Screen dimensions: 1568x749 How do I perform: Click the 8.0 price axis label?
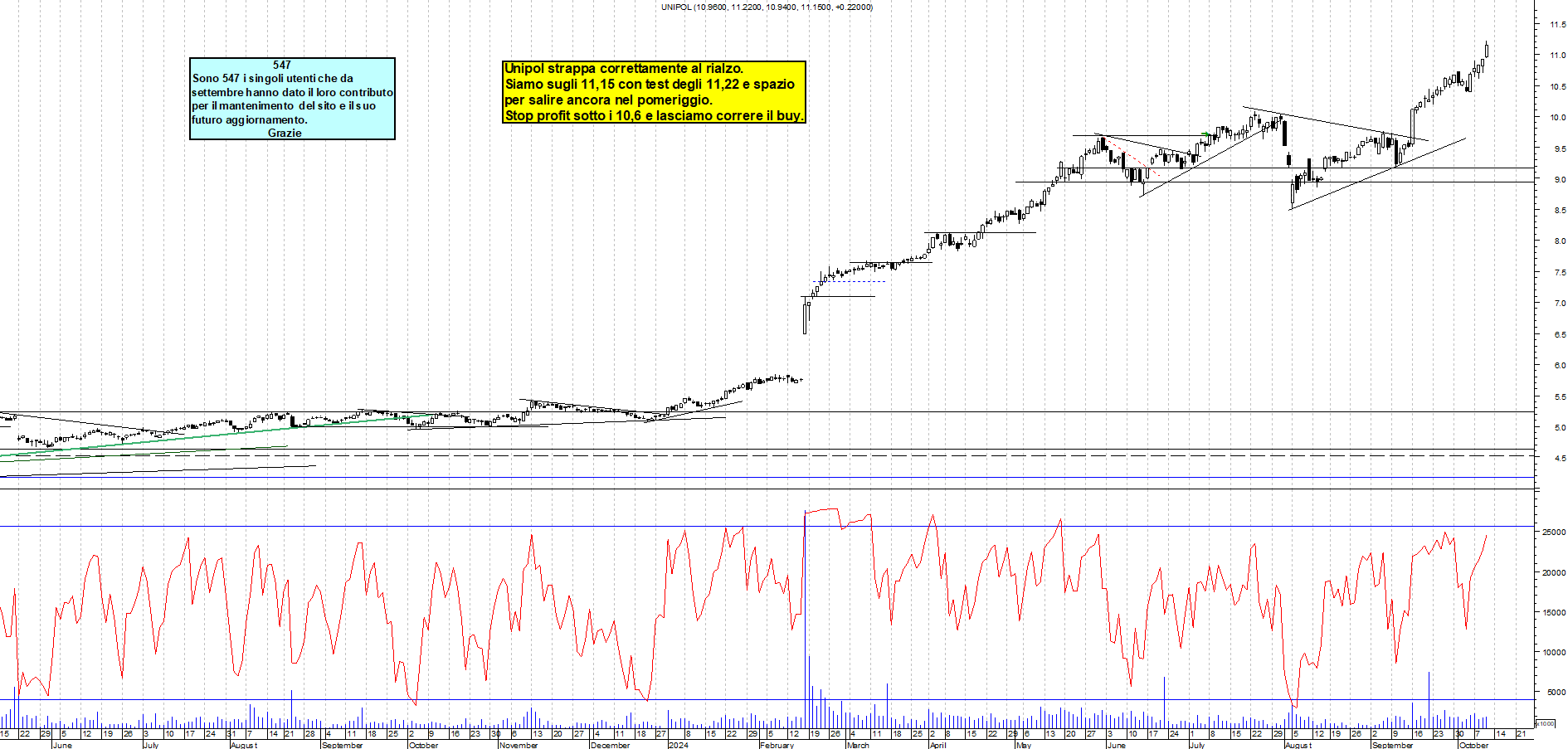(1560, 241)
